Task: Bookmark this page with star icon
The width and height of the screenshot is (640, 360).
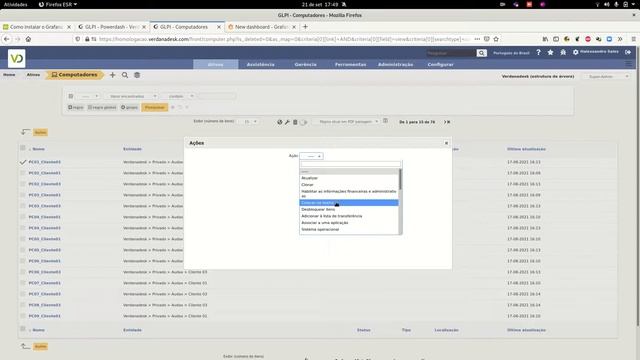Action: 496,39
